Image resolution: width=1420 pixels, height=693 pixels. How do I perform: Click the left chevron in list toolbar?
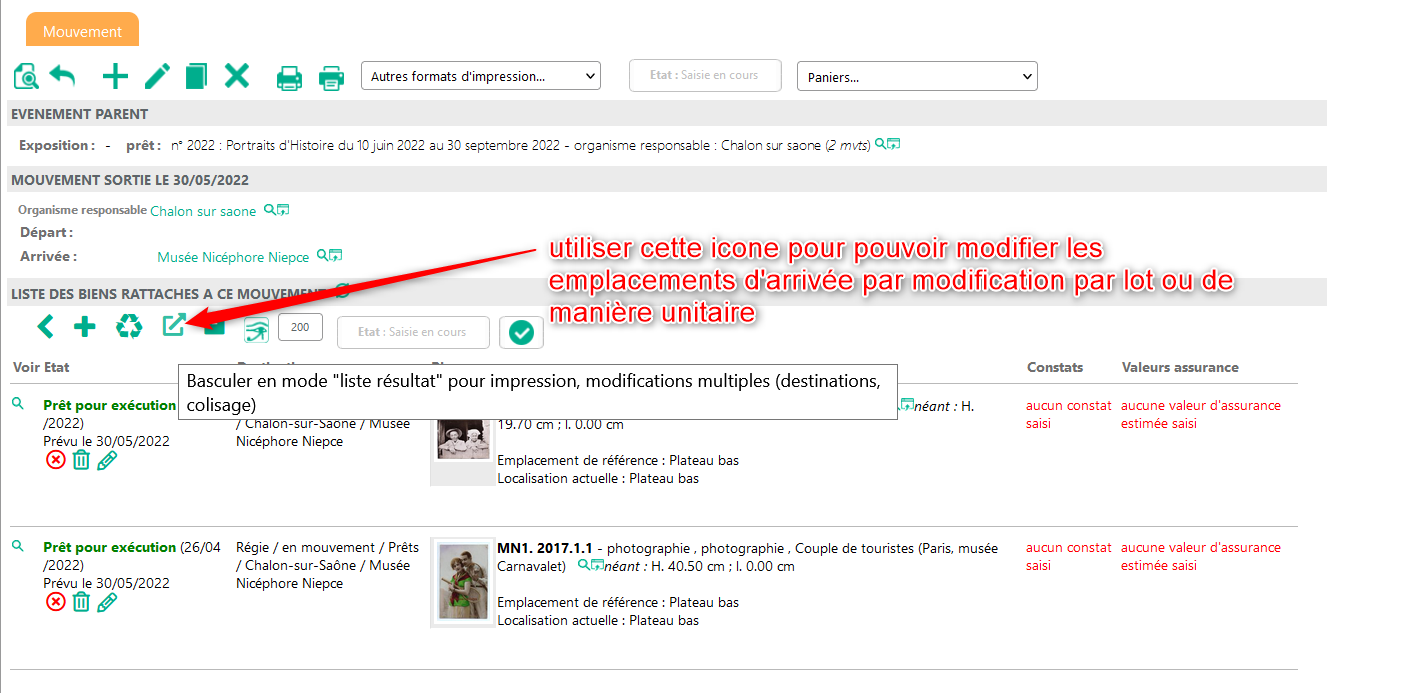[45, 326]
